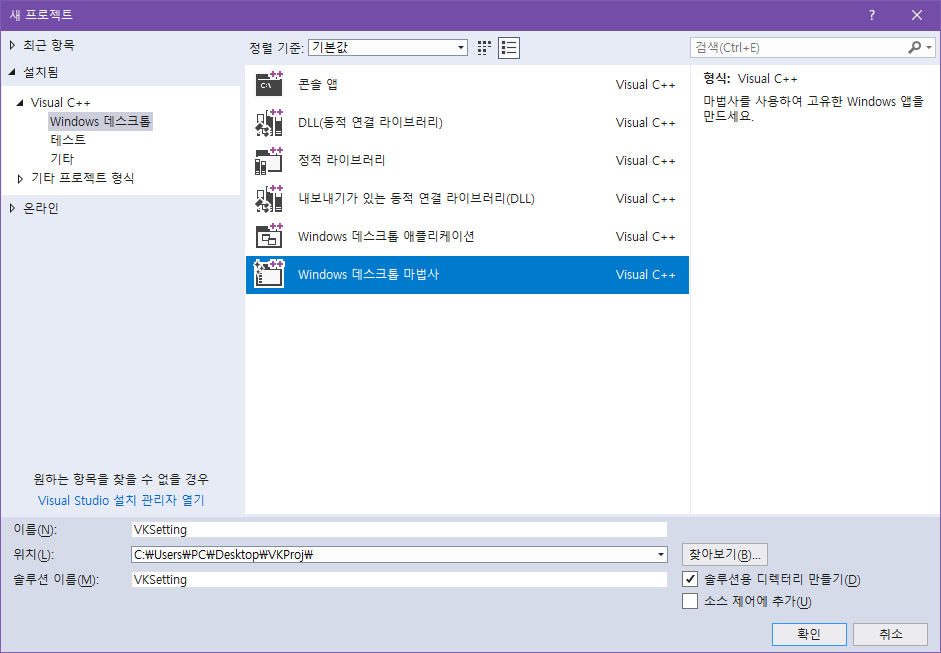Open help with the question mark
This screenshot has height=653, width=941.
pyautogui.click(x=872, y=15)
